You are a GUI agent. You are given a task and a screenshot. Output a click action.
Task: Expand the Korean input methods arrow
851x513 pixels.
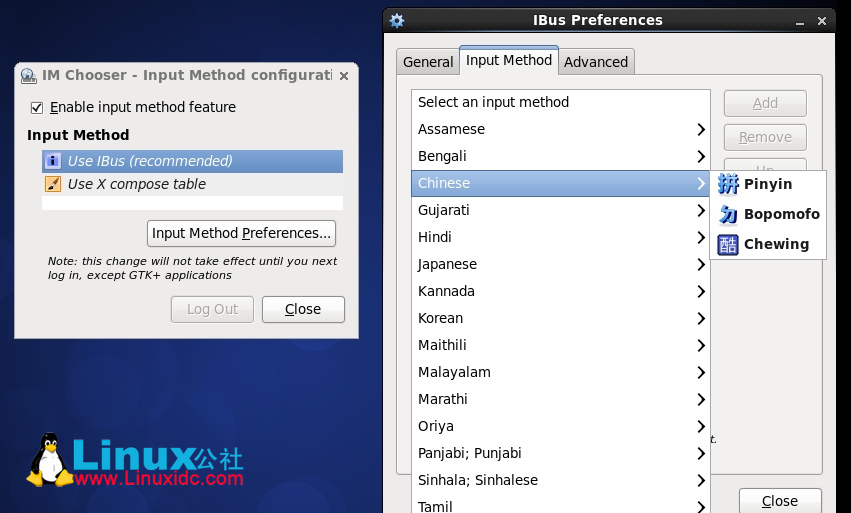click(701, 319)
